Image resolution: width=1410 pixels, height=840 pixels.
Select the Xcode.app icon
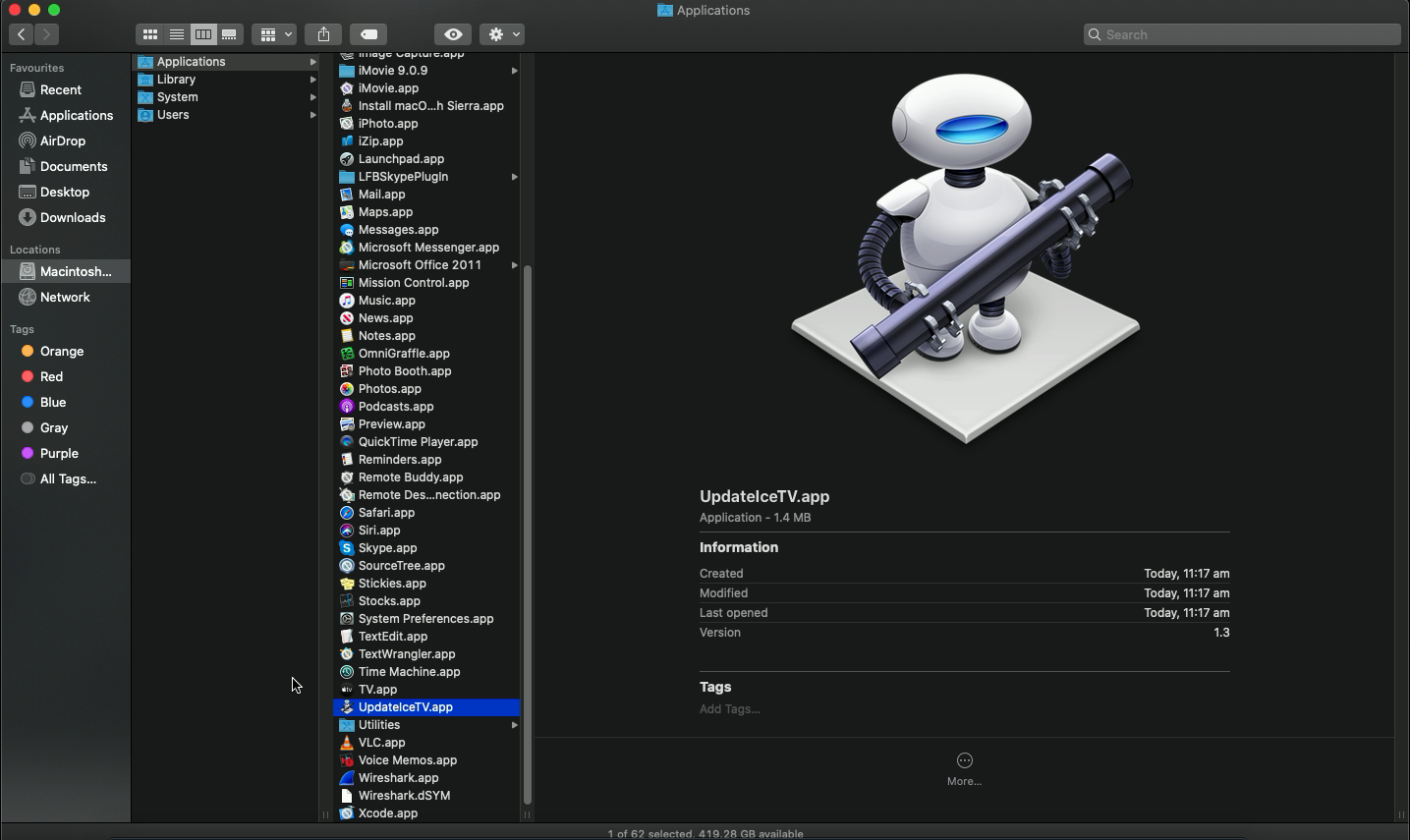(x=347, y=813)
